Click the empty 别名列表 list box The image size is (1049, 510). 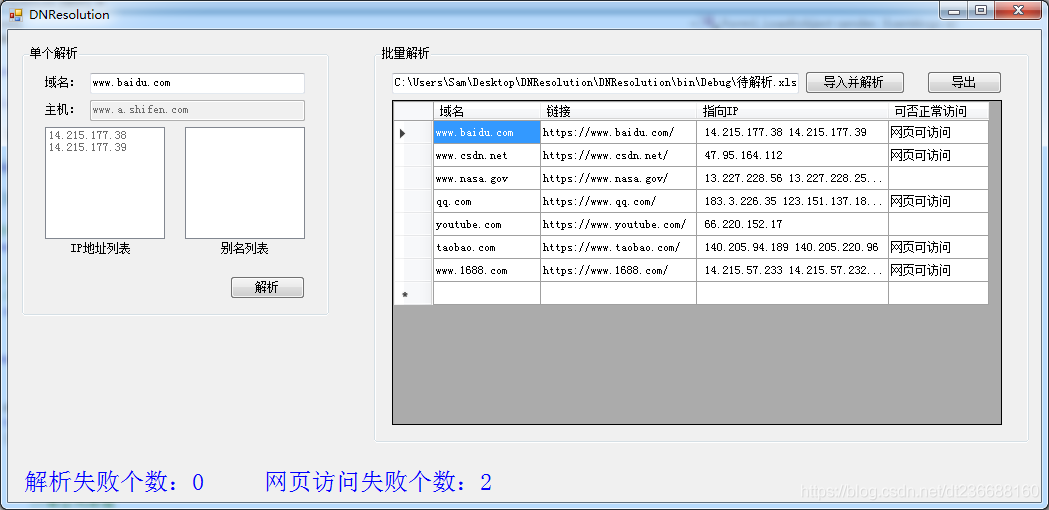click(x=245, y=183)
